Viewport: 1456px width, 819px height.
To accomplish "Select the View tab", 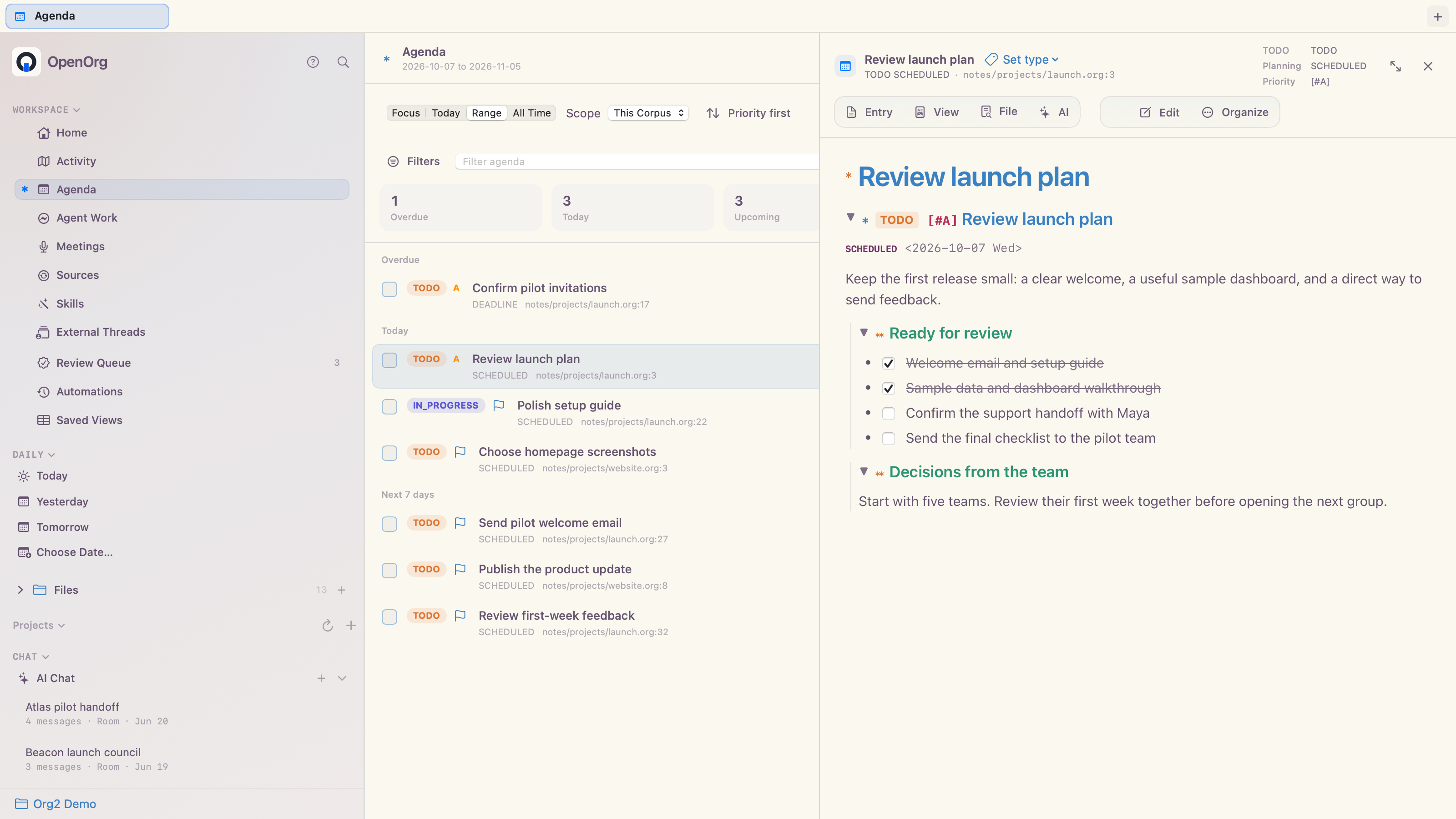I will click(936, 112).
